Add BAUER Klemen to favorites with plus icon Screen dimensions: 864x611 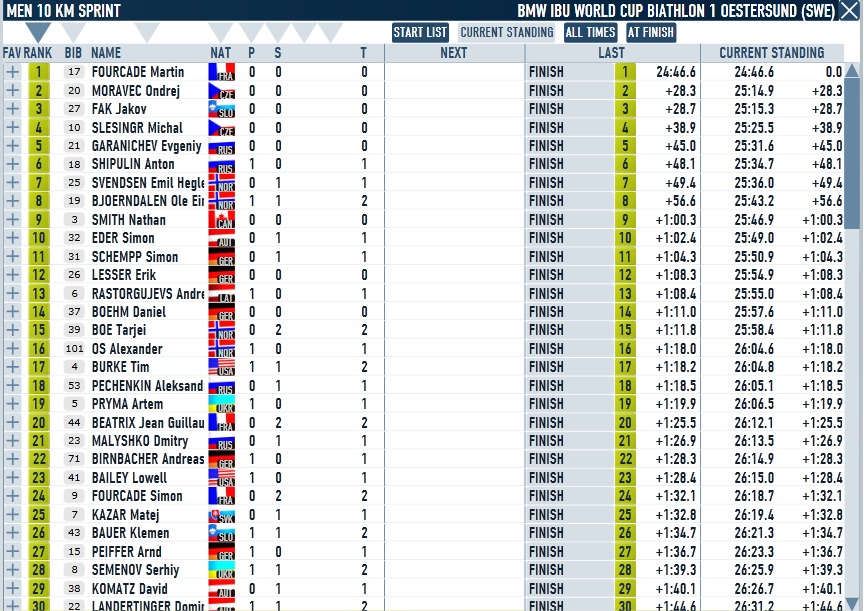coord(12,532)
